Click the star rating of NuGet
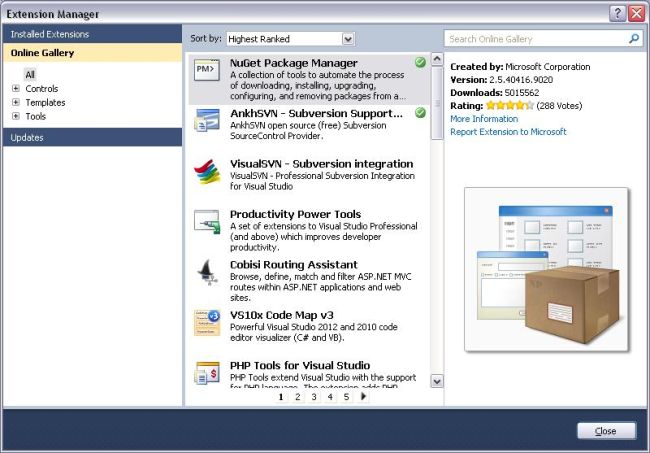Viewport: 650px width, 453px height. click(x=510, y=105)
